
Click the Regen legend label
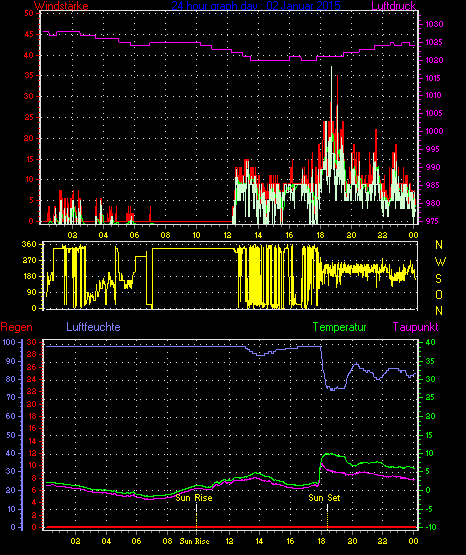(16, 327)
